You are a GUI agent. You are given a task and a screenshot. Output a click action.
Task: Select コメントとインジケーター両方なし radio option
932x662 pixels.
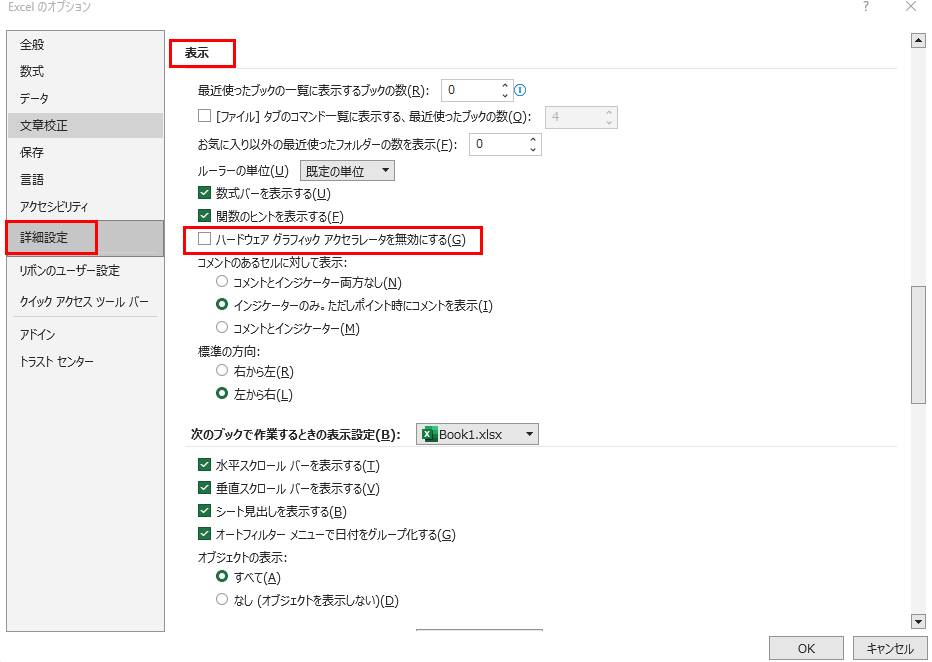pyautogui.click(x=222, y=283)
